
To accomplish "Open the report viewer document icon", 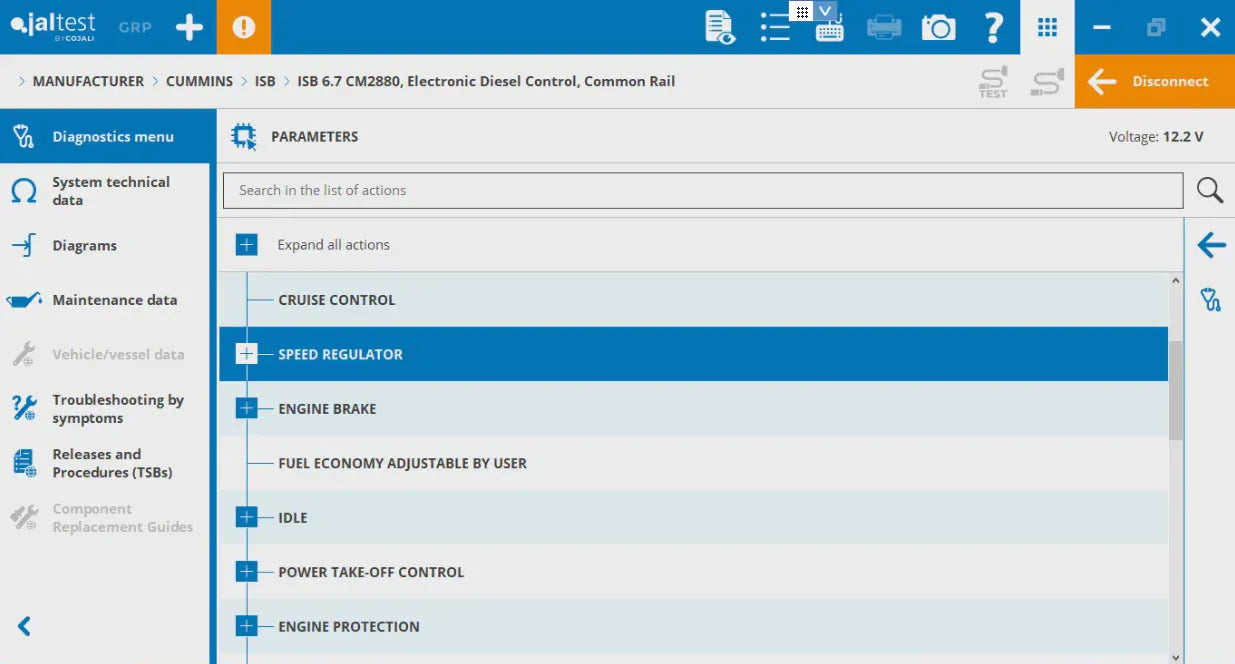I will (x=719, y=27).
